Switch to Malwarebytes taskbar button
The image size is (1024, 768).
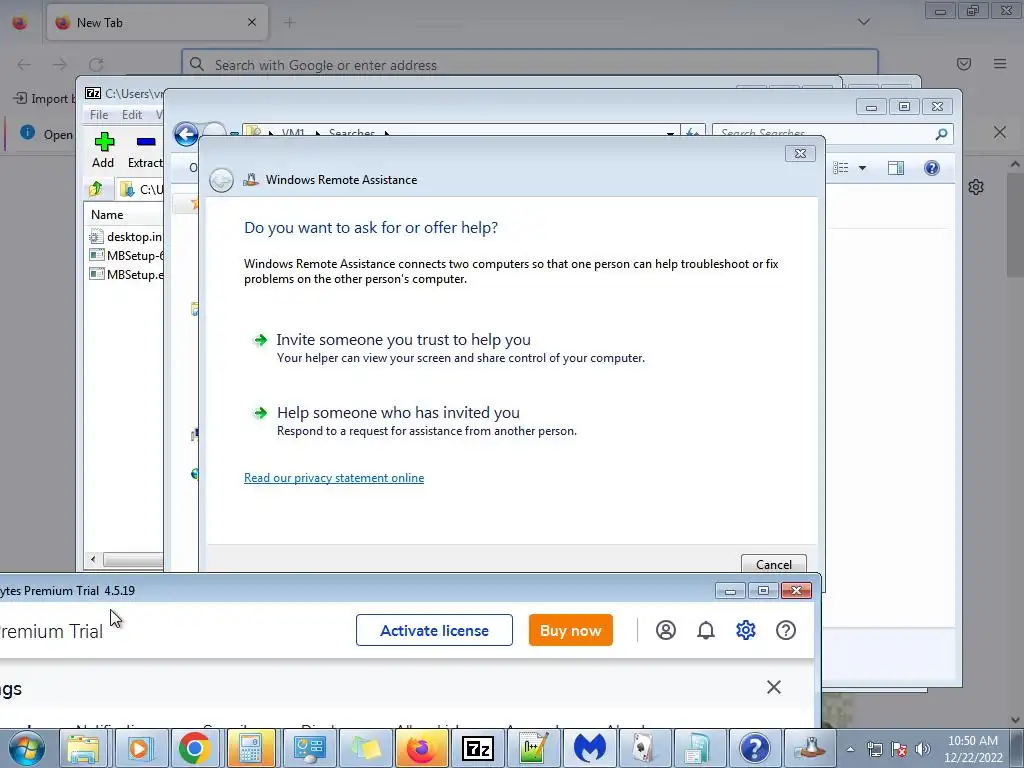pyautogui.click(x=590, y=748)
